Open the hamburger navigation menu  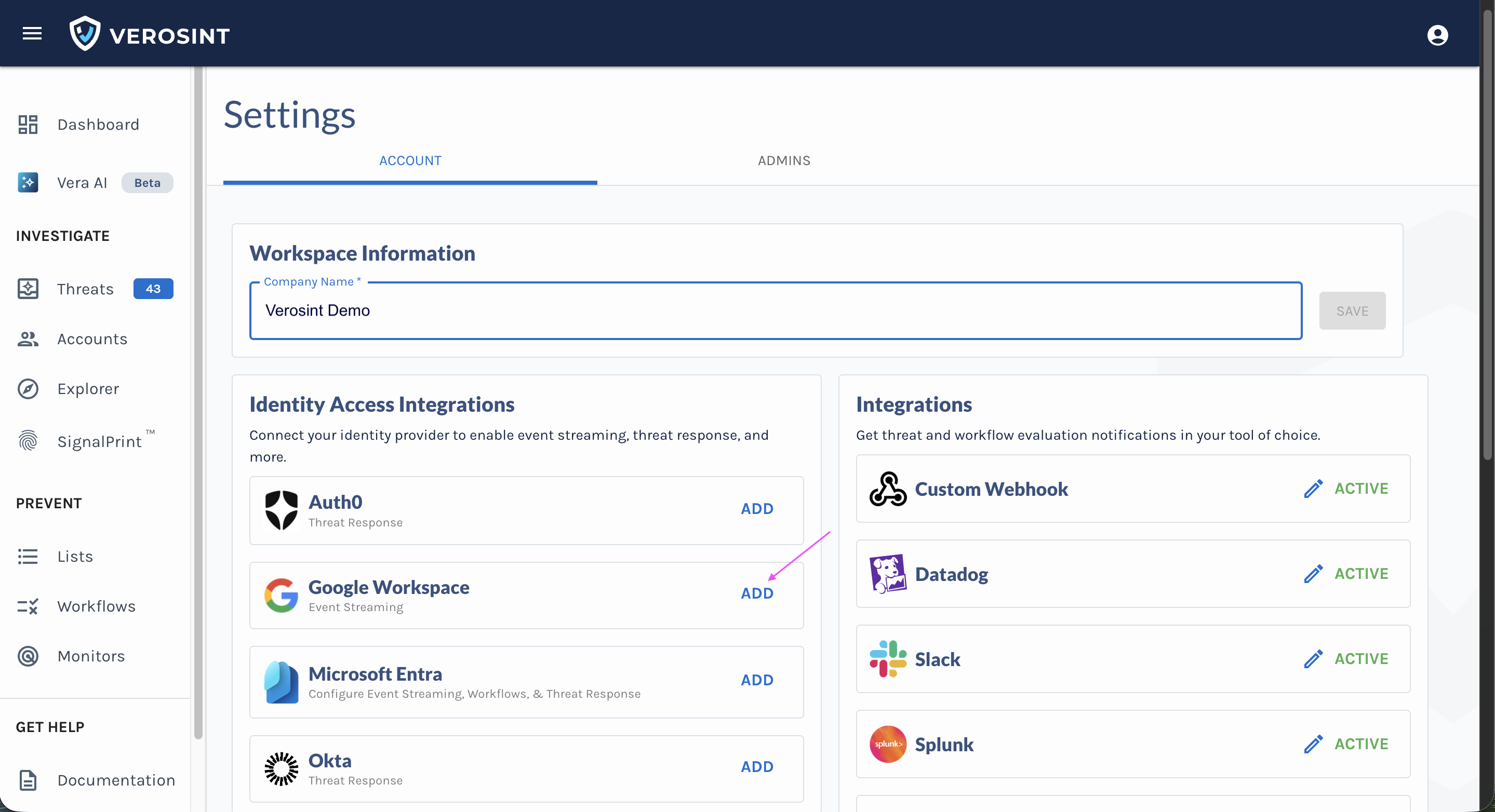click(32, 34)
